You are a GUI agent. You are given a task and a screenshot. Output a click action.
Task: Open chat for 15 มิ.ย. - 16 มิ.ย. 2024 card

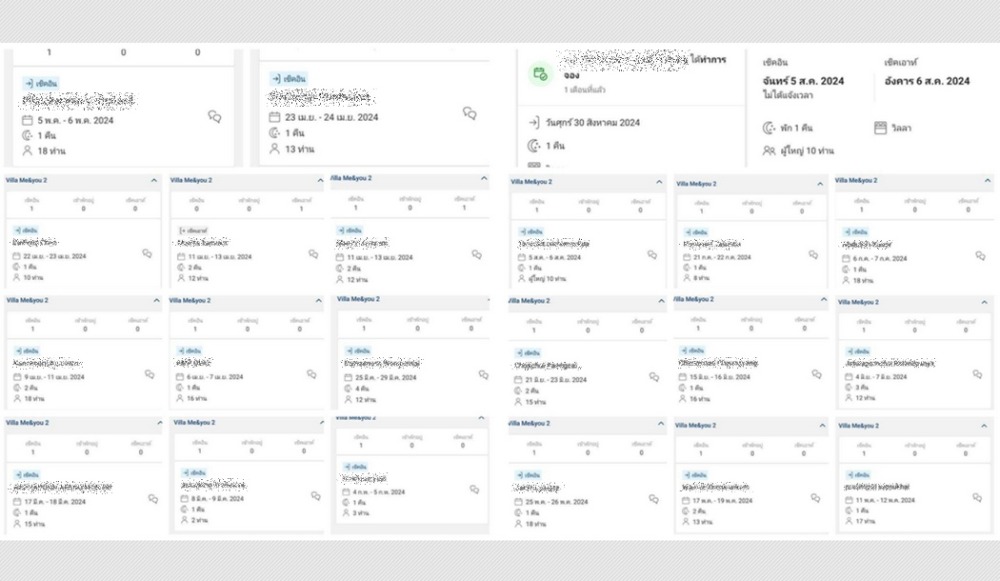[x=816, y=374]
